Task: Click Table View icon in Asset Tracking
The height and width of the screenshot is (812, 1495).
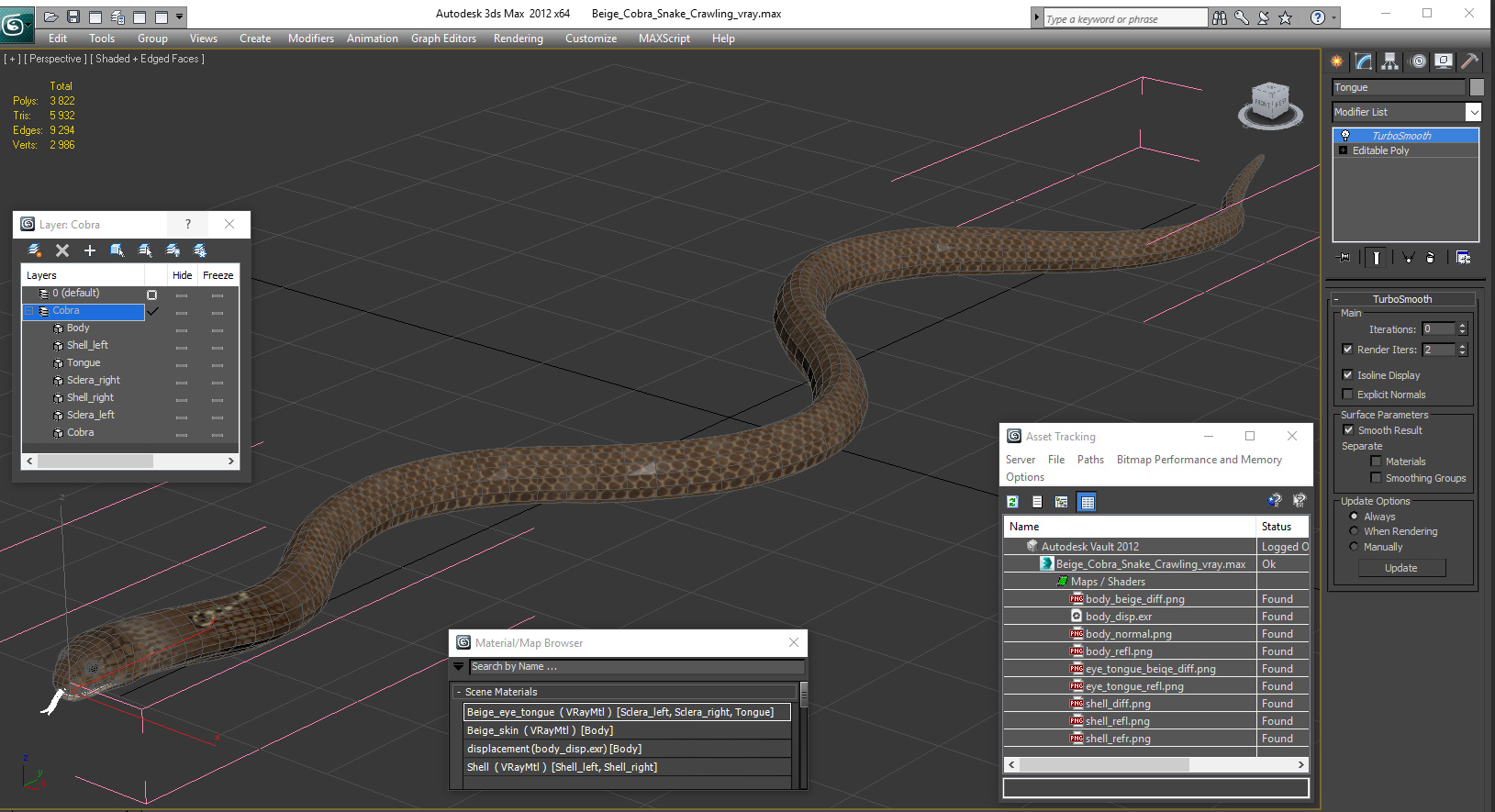Action: (x=1088, y=502)
